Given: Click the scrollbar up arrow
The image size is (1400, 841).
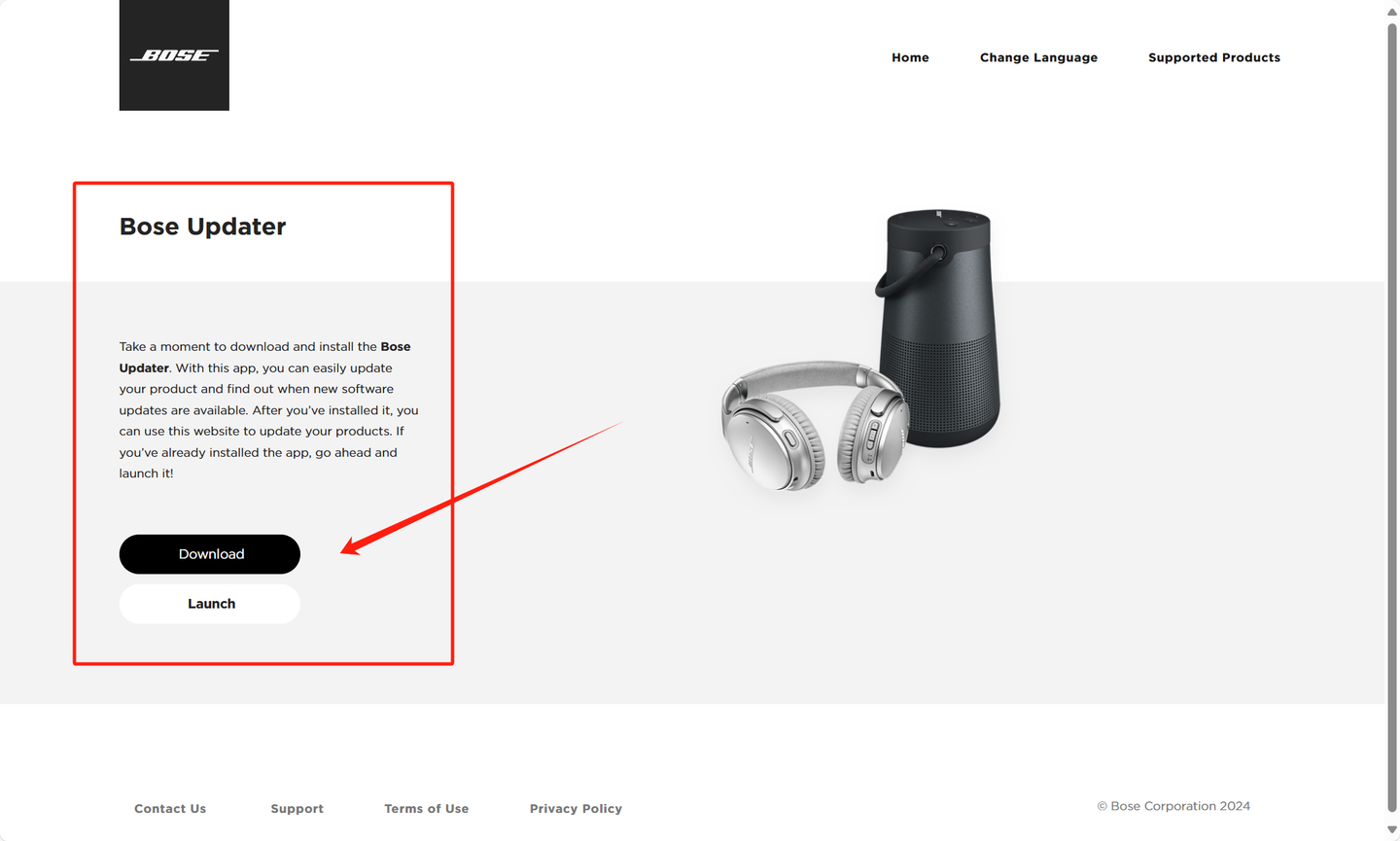Looking at the screenshot, I should 1392,12.
